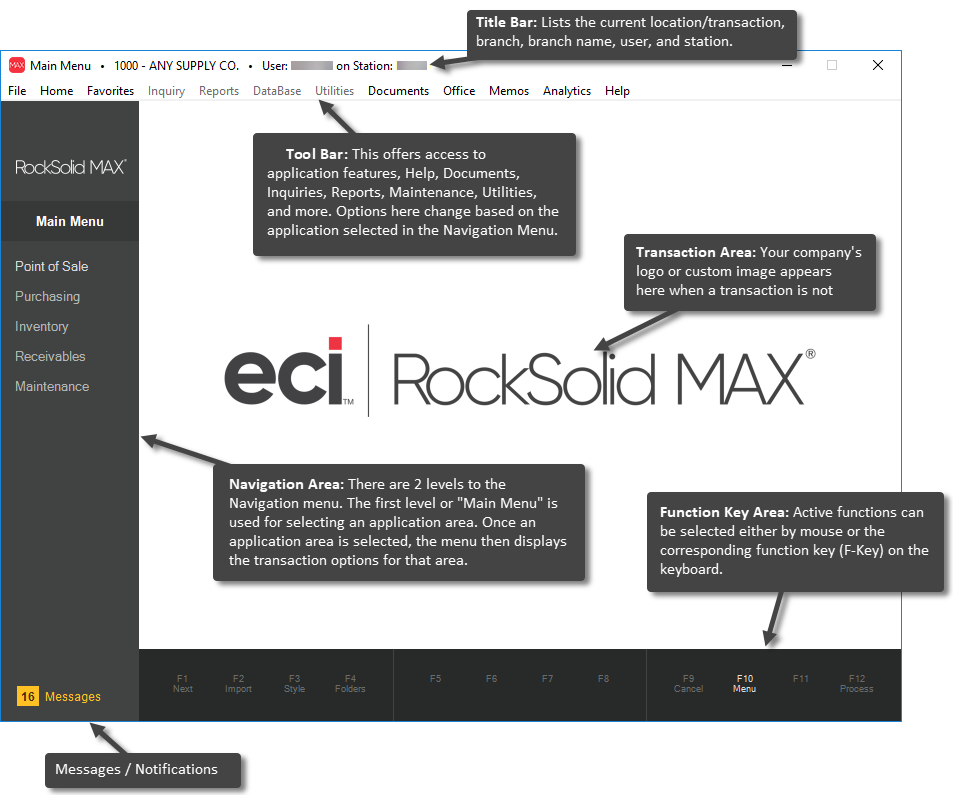Select Purchasing in the navigation menu
Image resolution: width=953 pixels, height=795 pixels.
click(x=47, y=297)
